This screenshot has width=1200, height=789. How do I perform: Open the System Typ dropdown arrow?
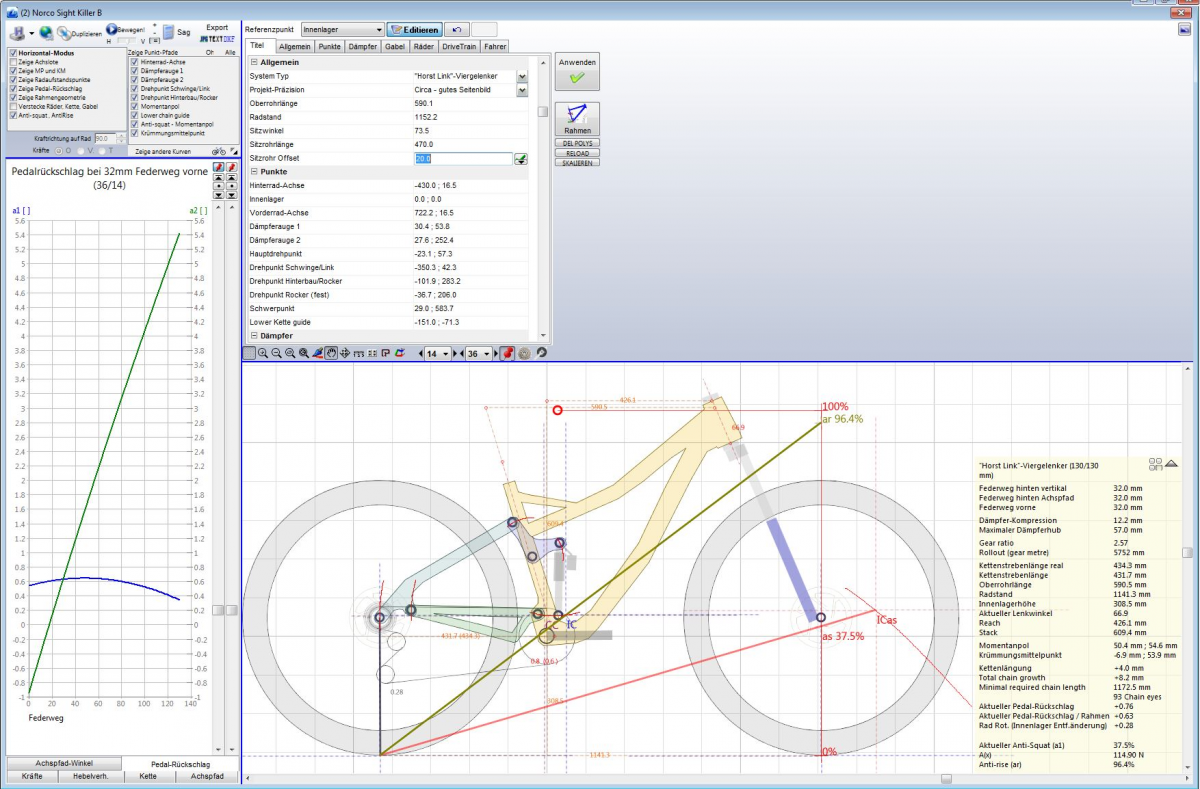click(522, 76)
